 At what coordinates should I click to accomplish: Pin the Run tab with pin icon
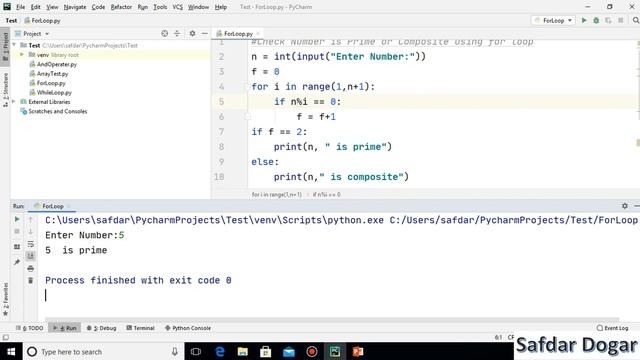click(x=17, y=262)
